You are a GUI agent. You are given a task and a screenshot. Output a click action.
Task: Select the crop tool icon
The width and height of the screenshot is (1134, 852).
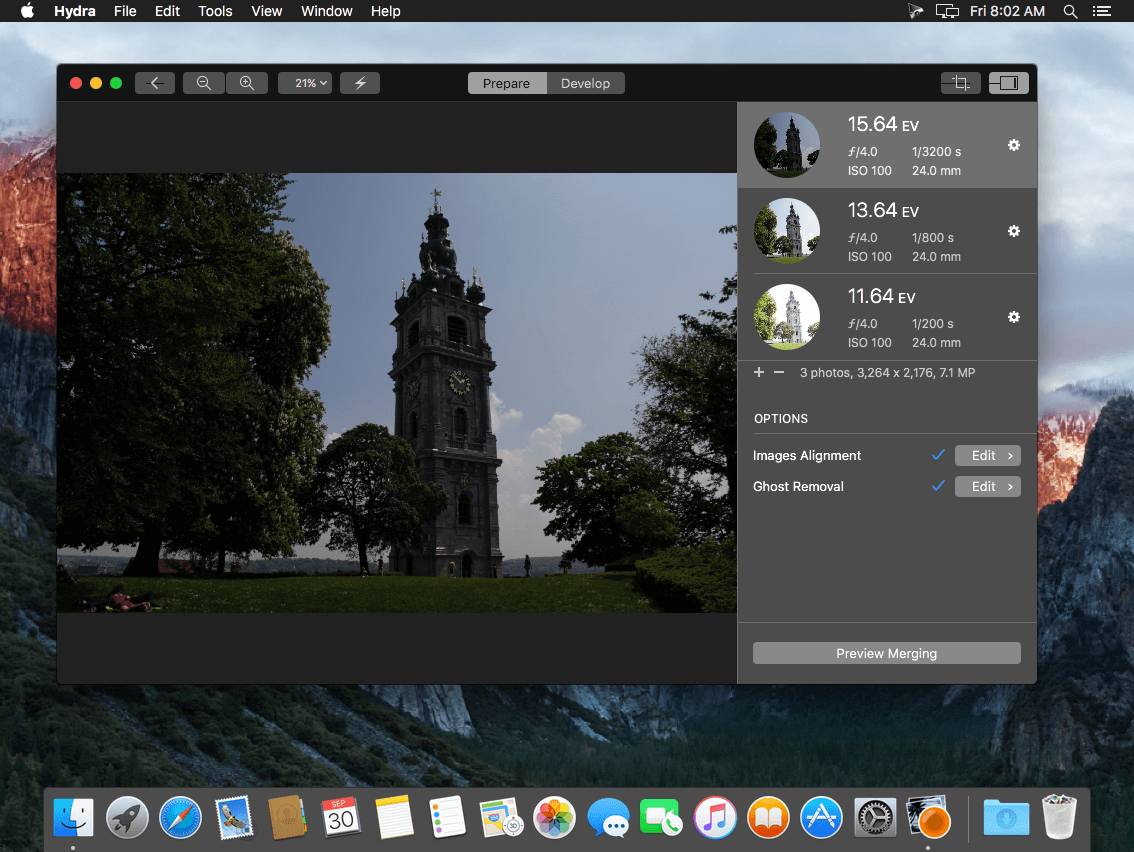tap(960, 83)
